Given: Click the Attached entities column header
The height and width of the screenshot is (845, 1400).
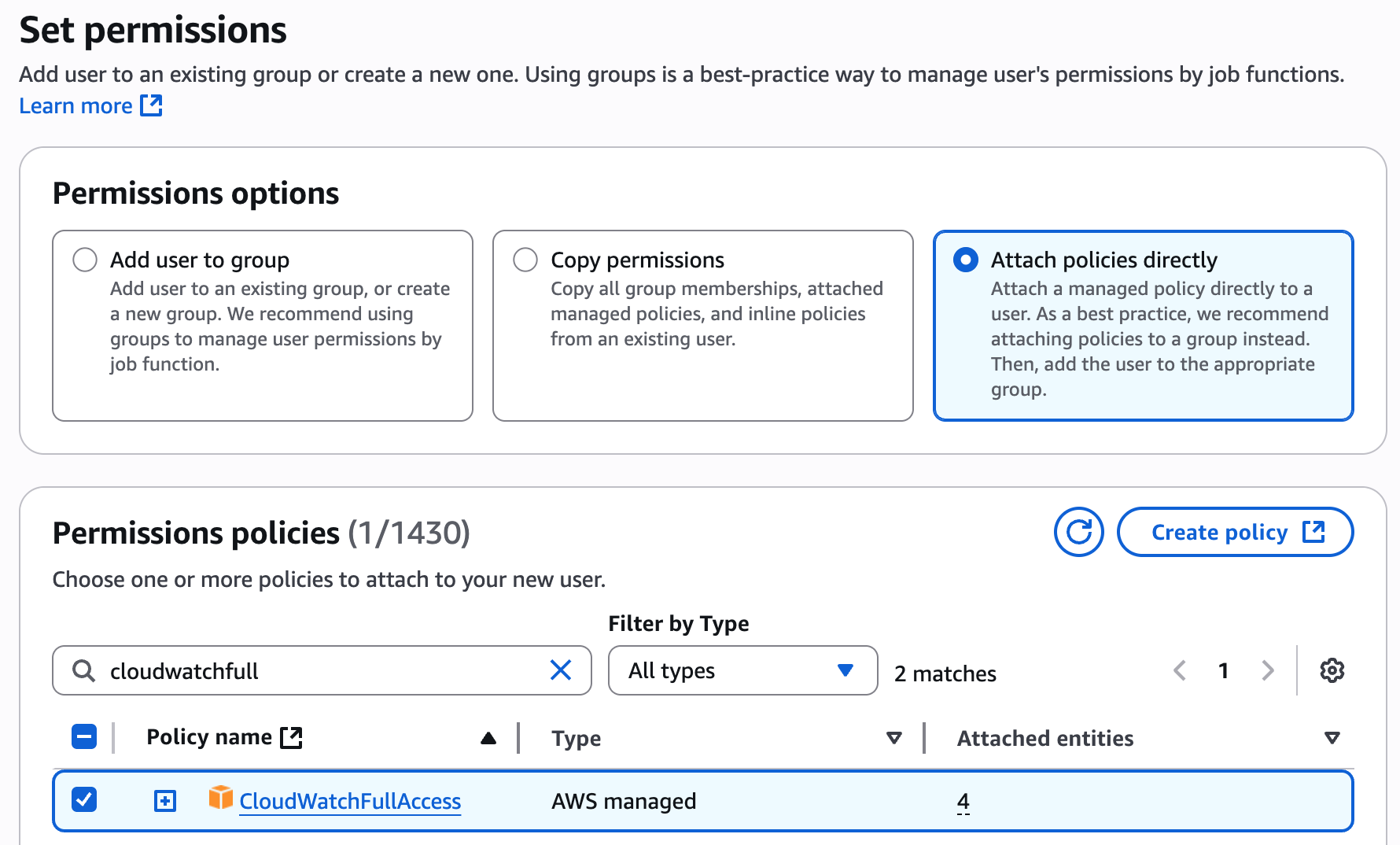Looking at the screenshot, I should point(1045,738).
